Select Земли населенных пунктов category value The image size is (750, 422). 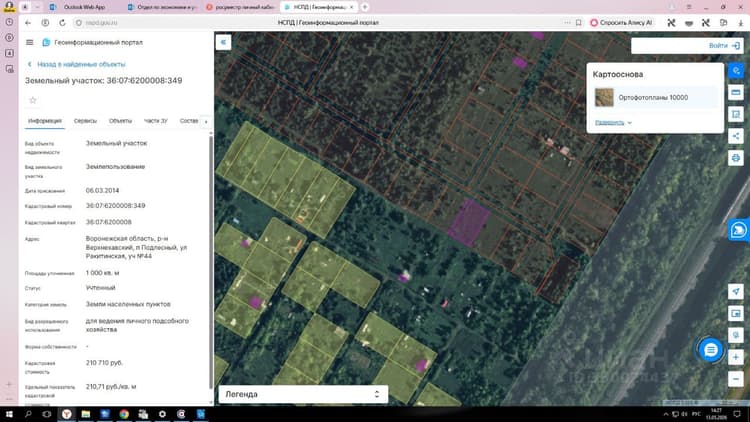click(x=128, y=304)
